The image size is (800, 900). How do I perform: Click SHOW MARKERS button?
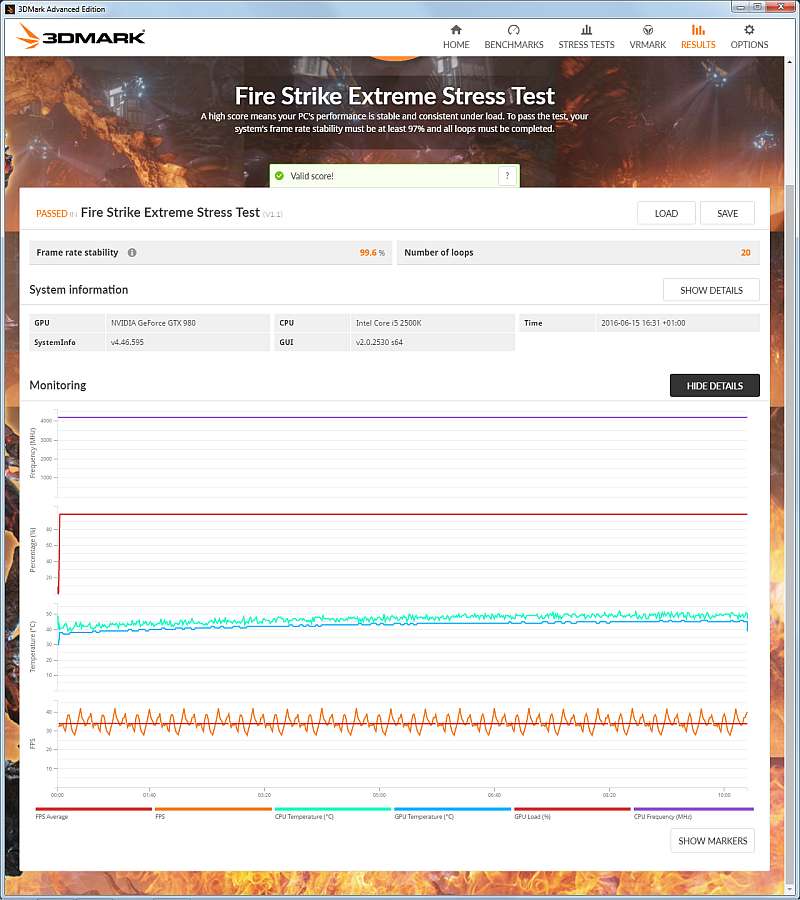tap(713, 840)
